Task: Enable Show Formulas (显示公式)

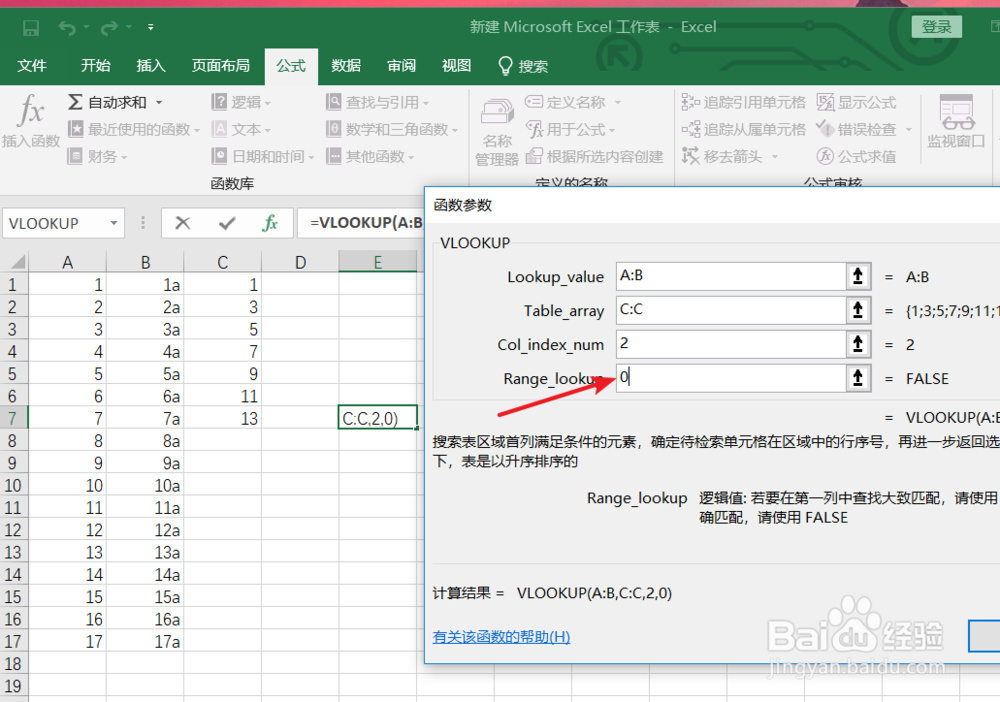Action: click(850, 101)
